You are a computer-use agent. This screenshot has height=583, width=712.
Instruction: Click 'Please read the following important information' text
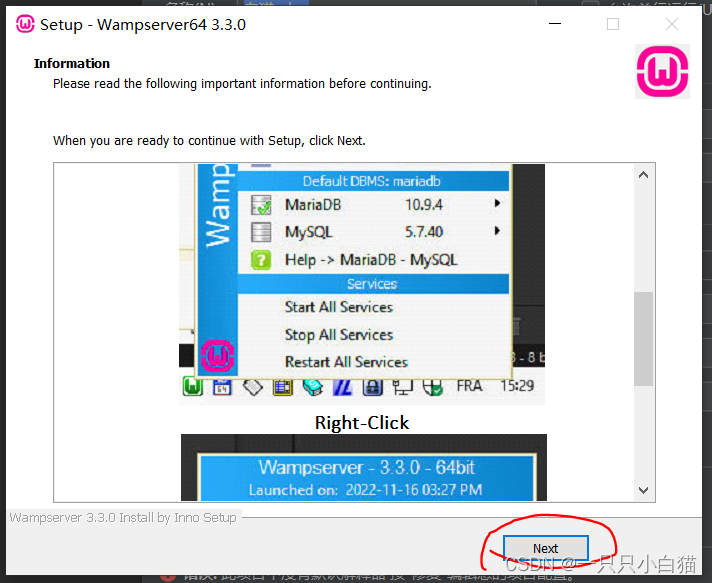(242, 84)
